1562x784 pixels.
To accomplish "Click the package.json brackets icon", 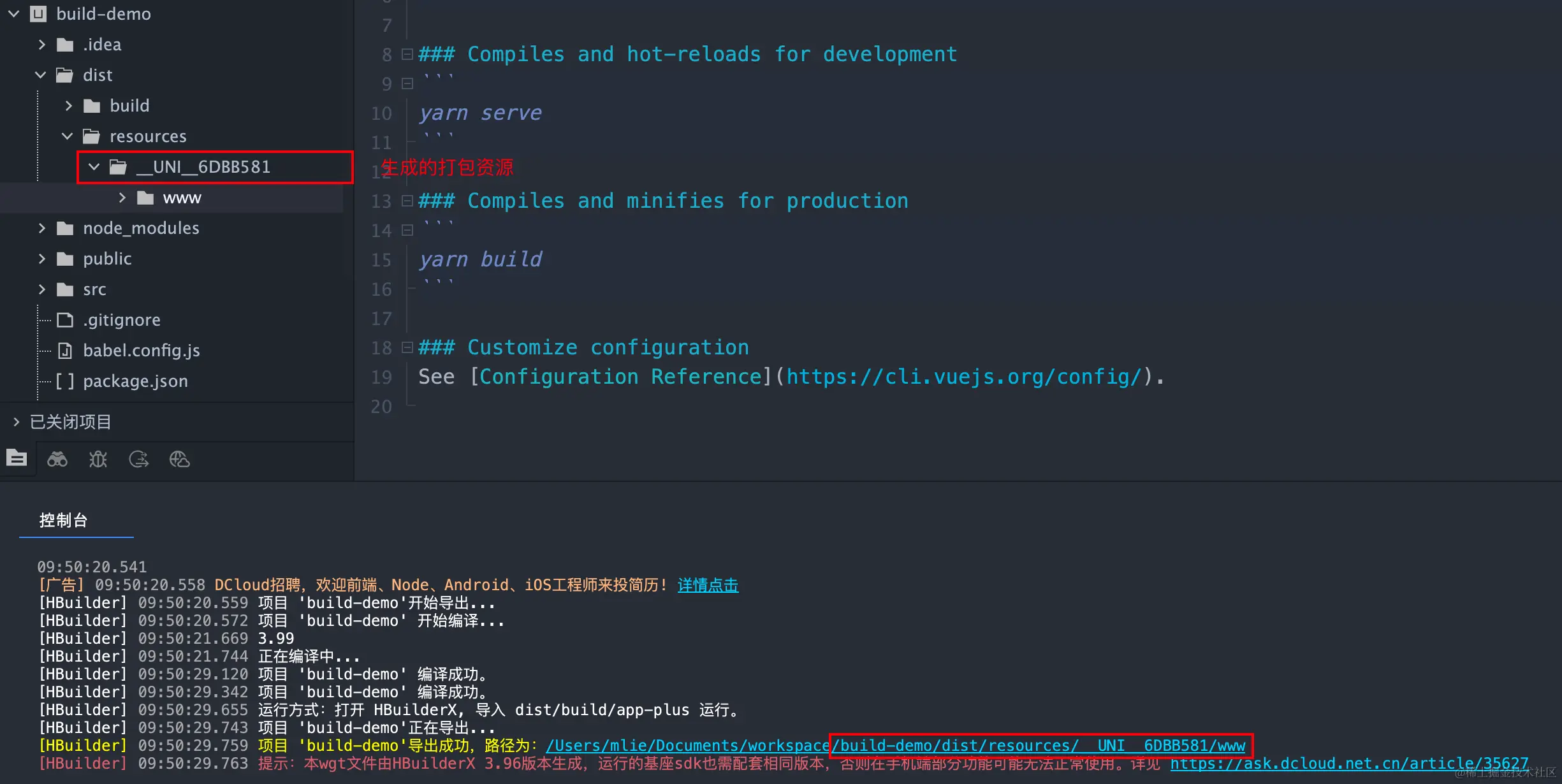I will (x=65, y=381).
